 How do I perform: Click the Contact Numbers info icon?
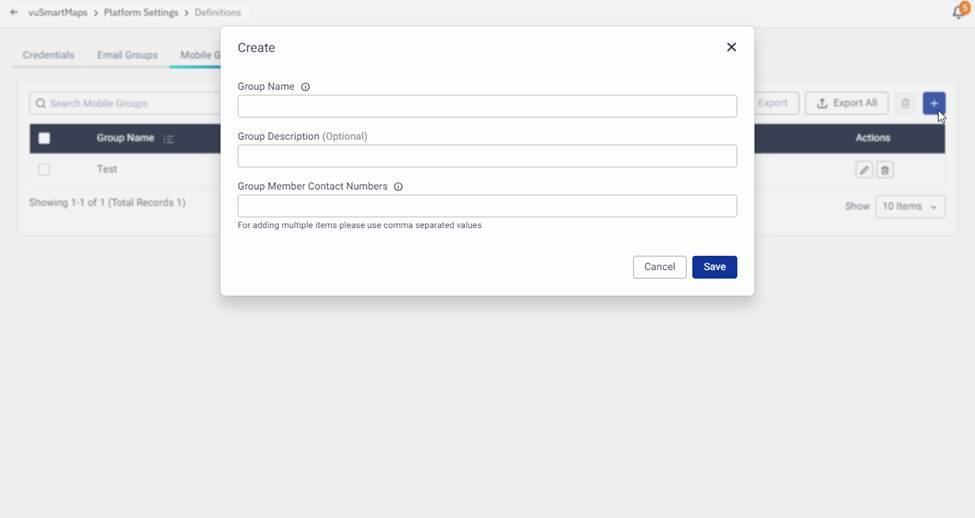click(x=398, y=187)
